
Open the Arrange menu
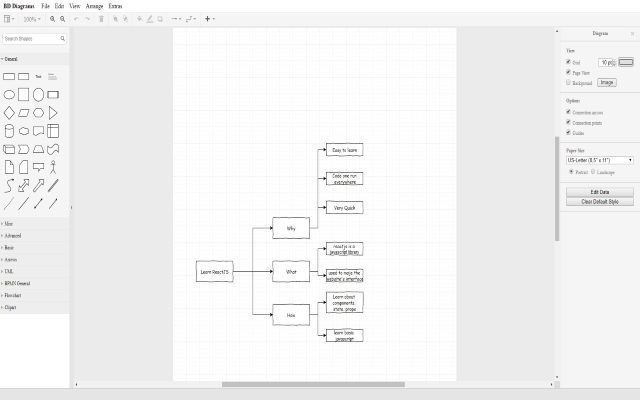[x=94, y=6]
